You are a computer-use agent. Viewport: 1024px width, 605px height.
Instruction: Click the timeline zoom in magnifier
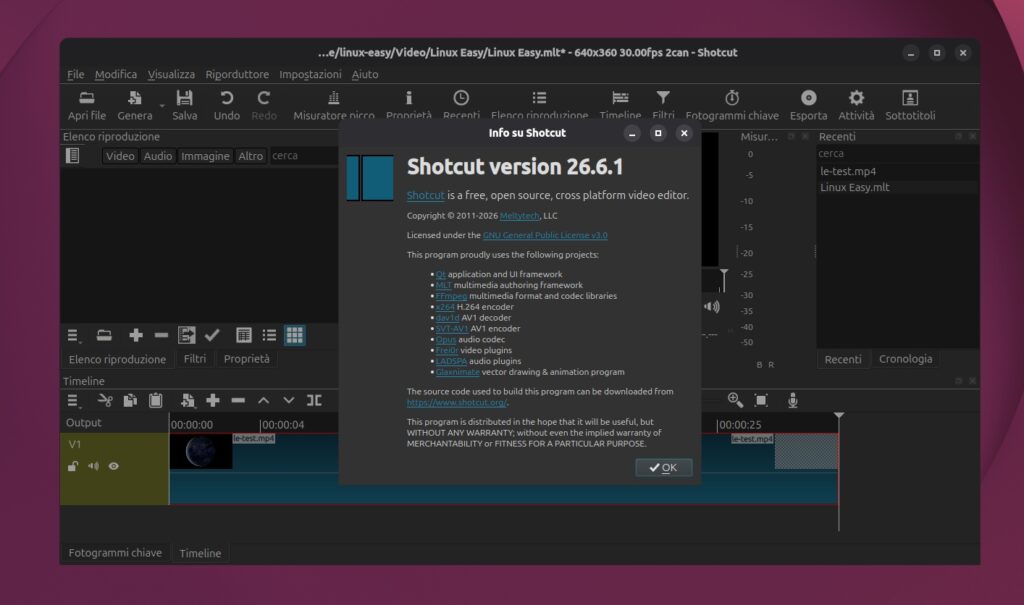point(735,401)
